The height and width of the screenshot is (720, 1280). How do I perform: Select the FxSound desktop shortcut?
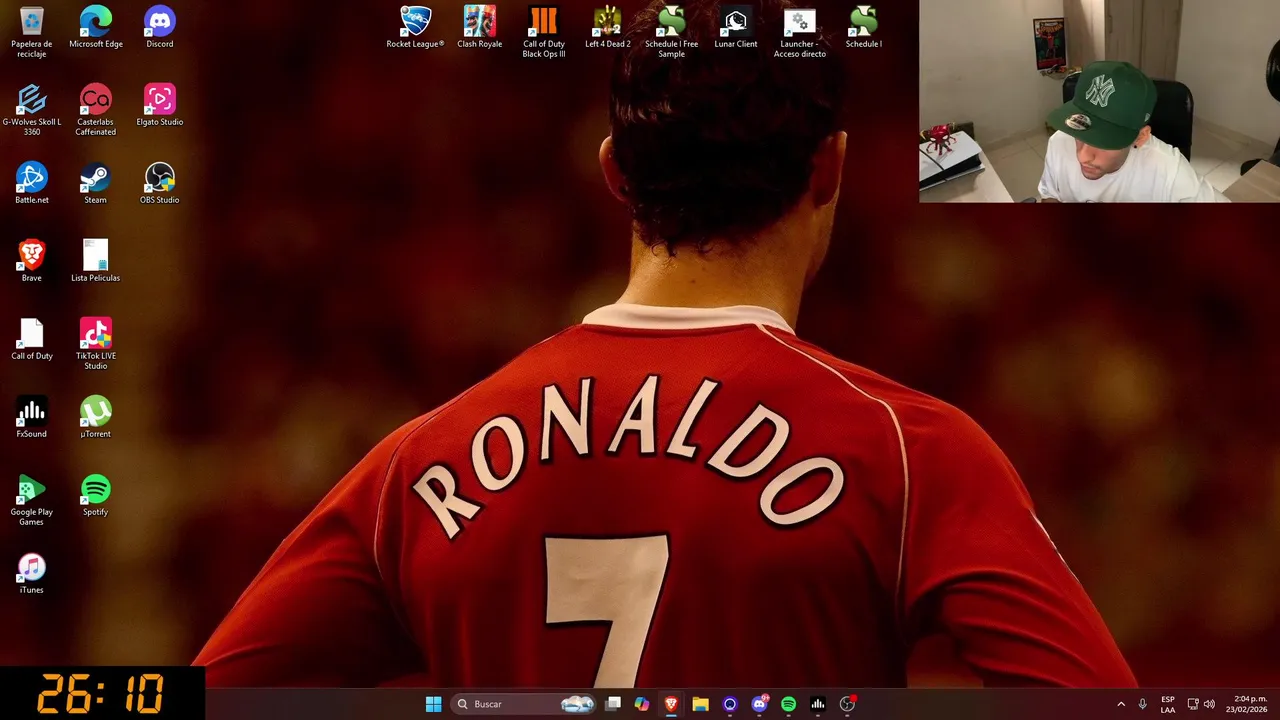click(31, 417)
